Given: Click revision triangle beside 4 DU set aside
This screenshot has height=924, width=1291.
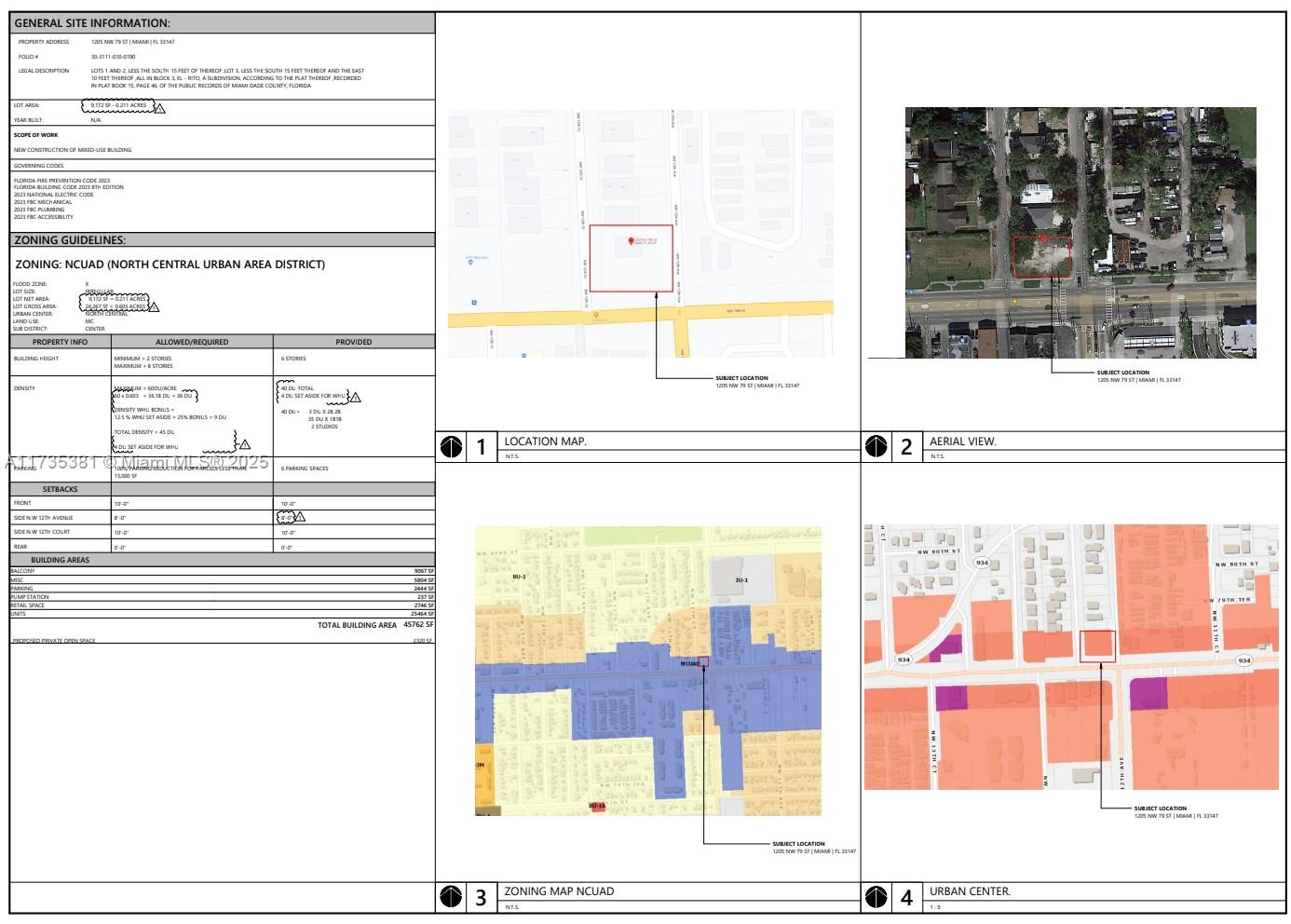Looking at the screenshot, I should click(x=355, y=397).
